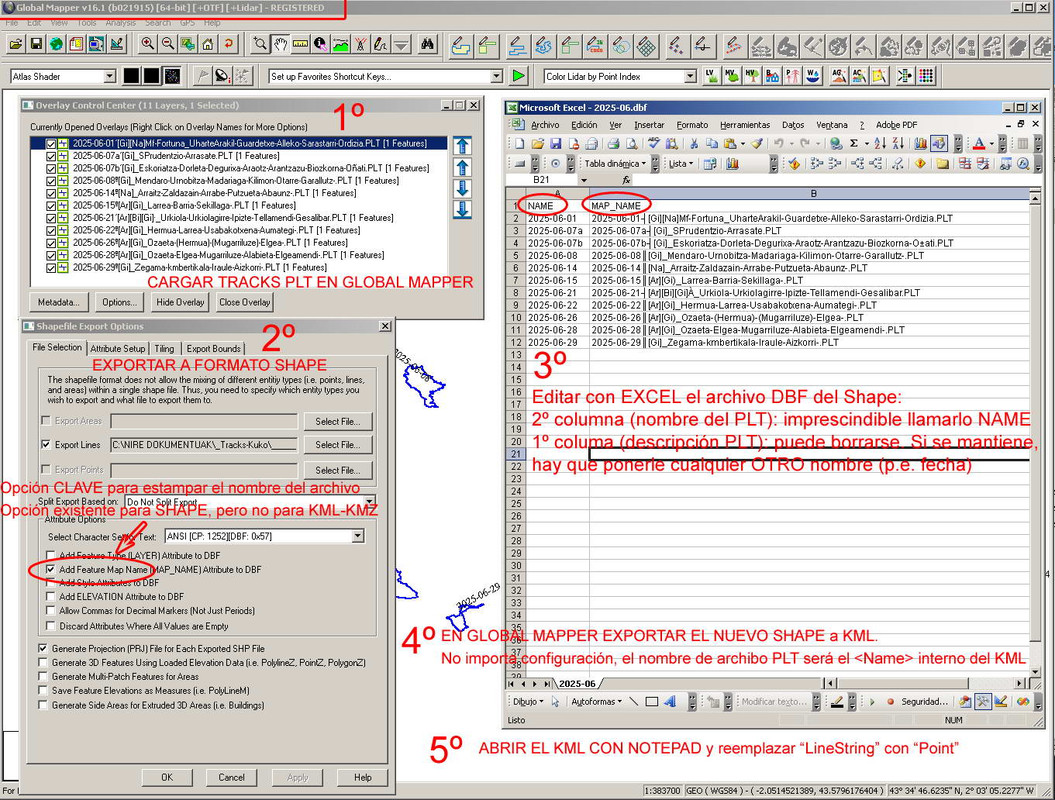Click the Lidar Water classification W icon
This screenshot has width=1055, height=800.
813,76
